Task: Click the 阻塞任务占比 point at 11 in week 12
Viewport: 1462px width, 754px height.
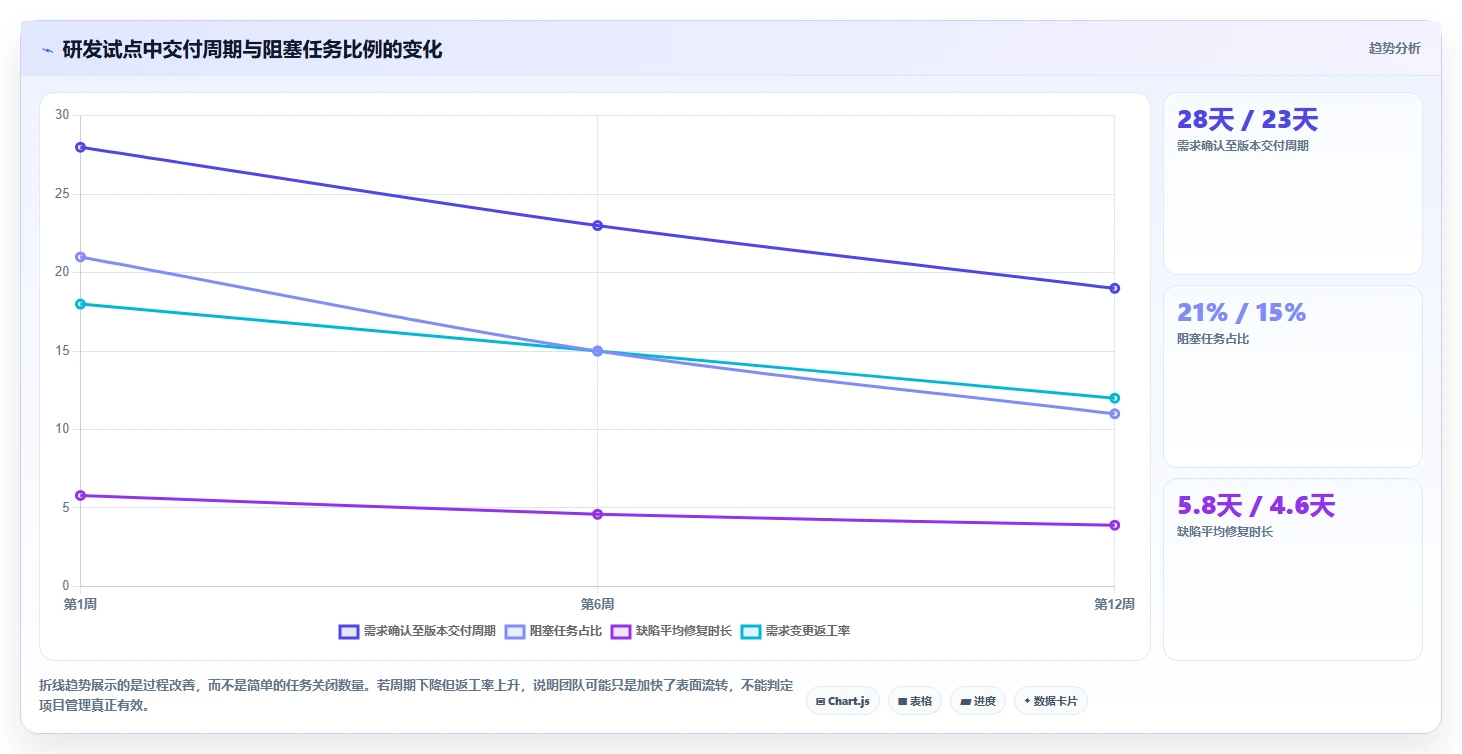Action: (x=1114, y=413)
